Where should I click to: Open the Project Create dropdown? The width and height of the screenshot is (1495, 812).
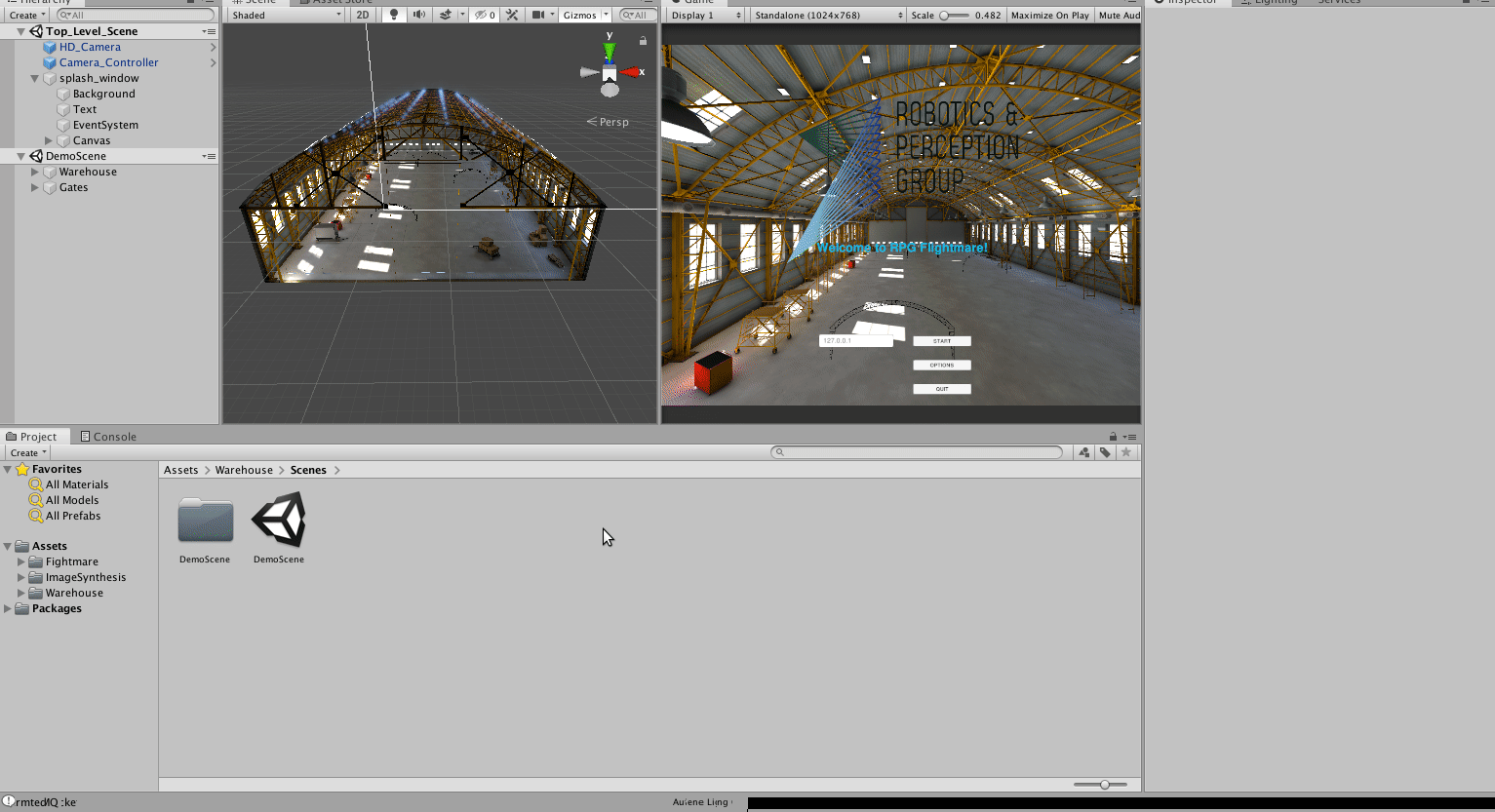coord(27,452)
